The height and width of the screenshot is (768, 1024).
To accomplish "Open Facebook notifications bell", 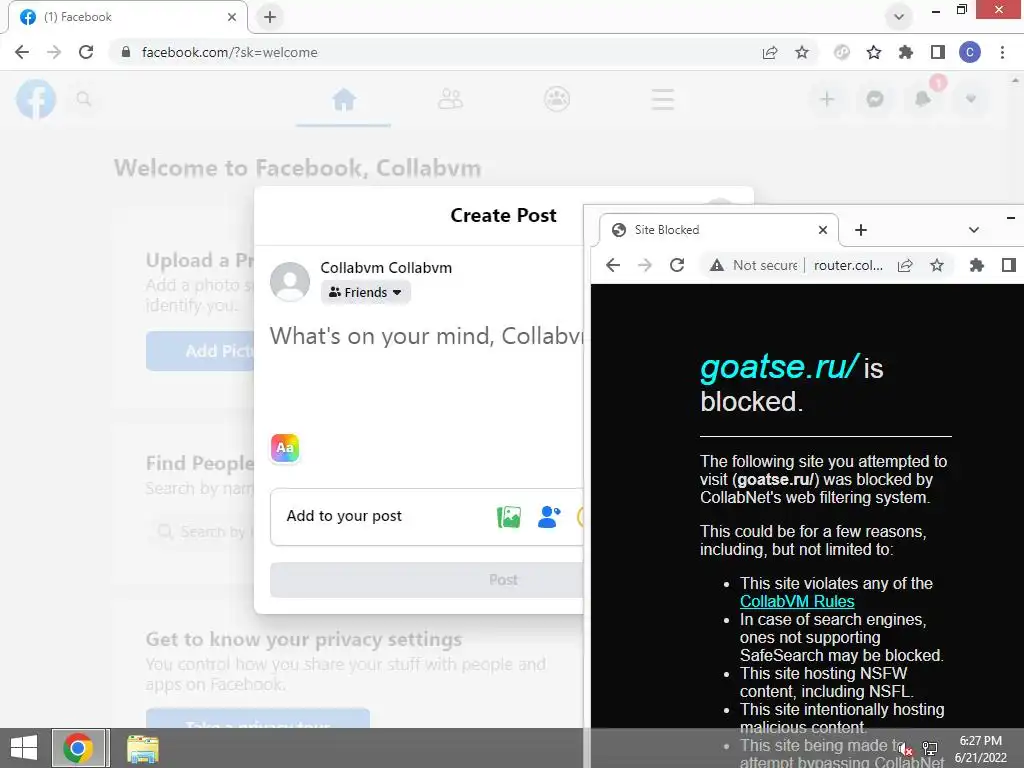I will coord(923,99).
